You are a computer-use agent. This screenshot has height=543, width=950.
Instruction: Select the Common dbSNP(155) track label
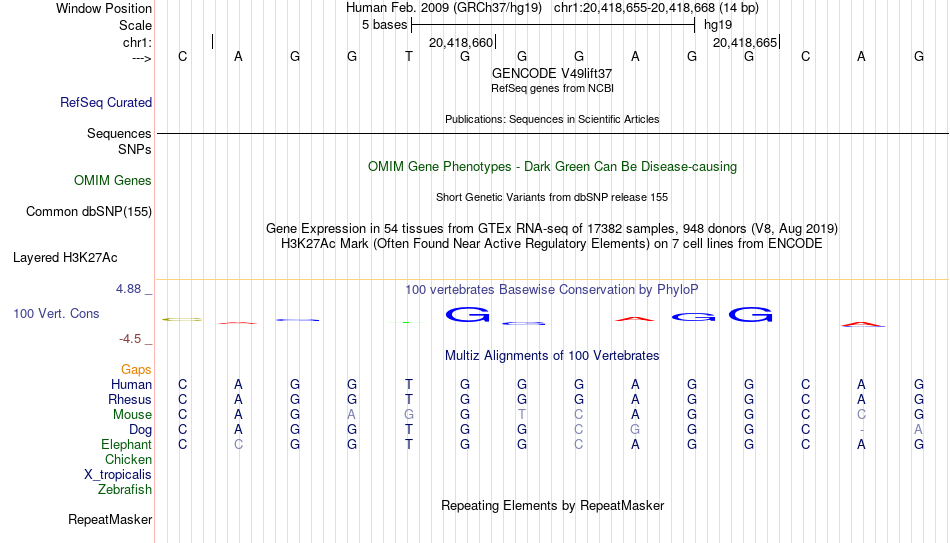point(88,212)
